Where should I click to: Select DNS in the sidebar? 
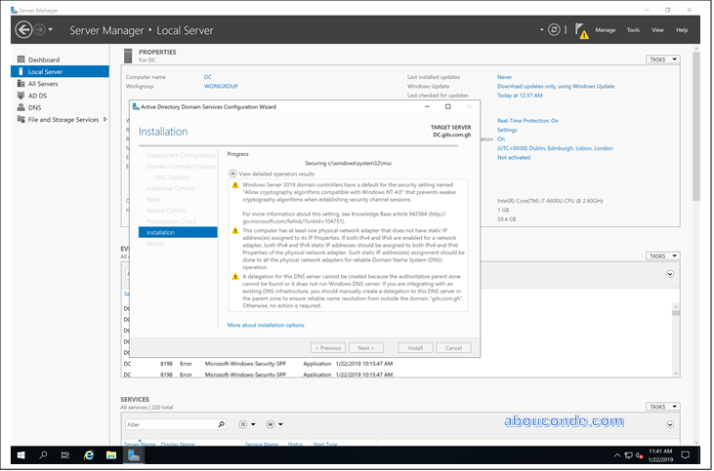tap(34, 108)
